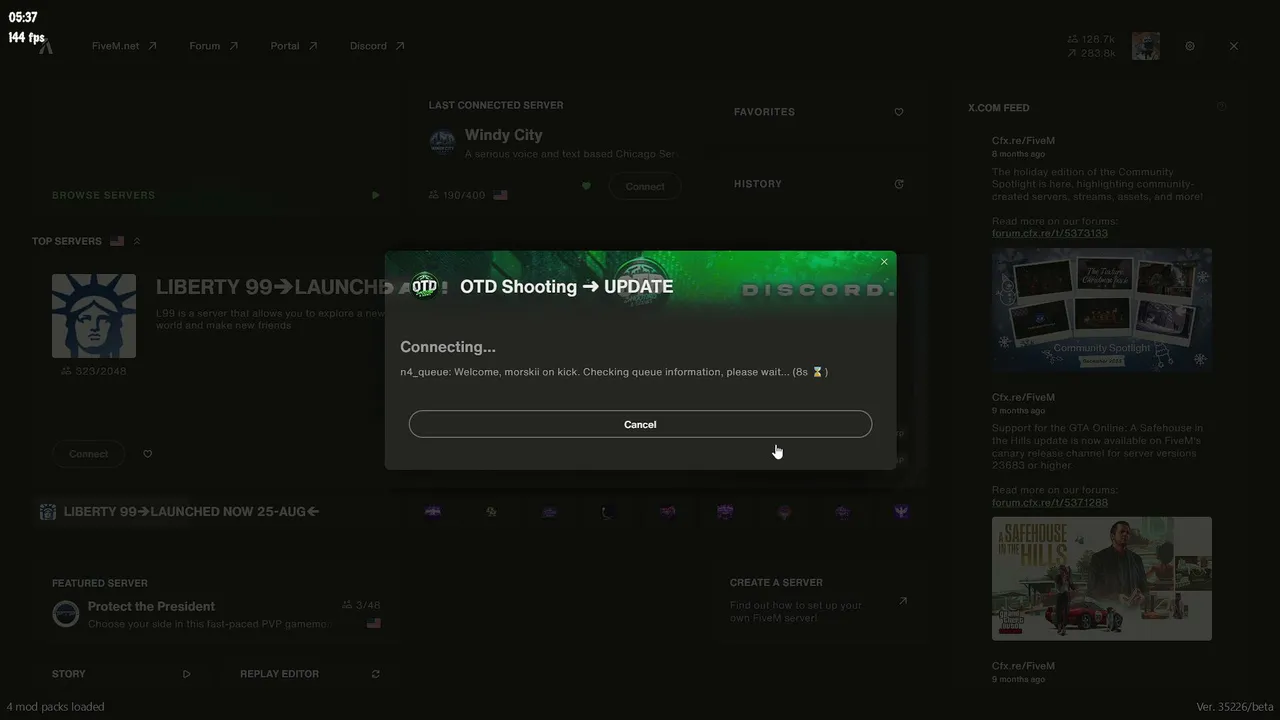This screenshot has width=1280, height=720.
Task: Open Protect the President featured server
Action: click(x=151, y=606)
